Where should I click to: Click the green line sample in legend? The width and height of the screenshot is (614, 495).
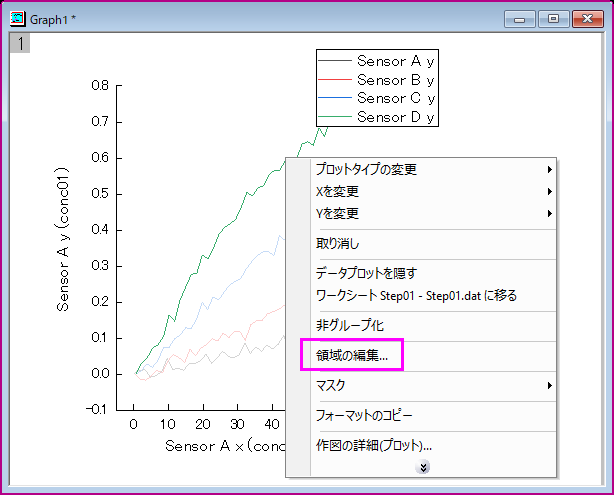coord(335,116)
